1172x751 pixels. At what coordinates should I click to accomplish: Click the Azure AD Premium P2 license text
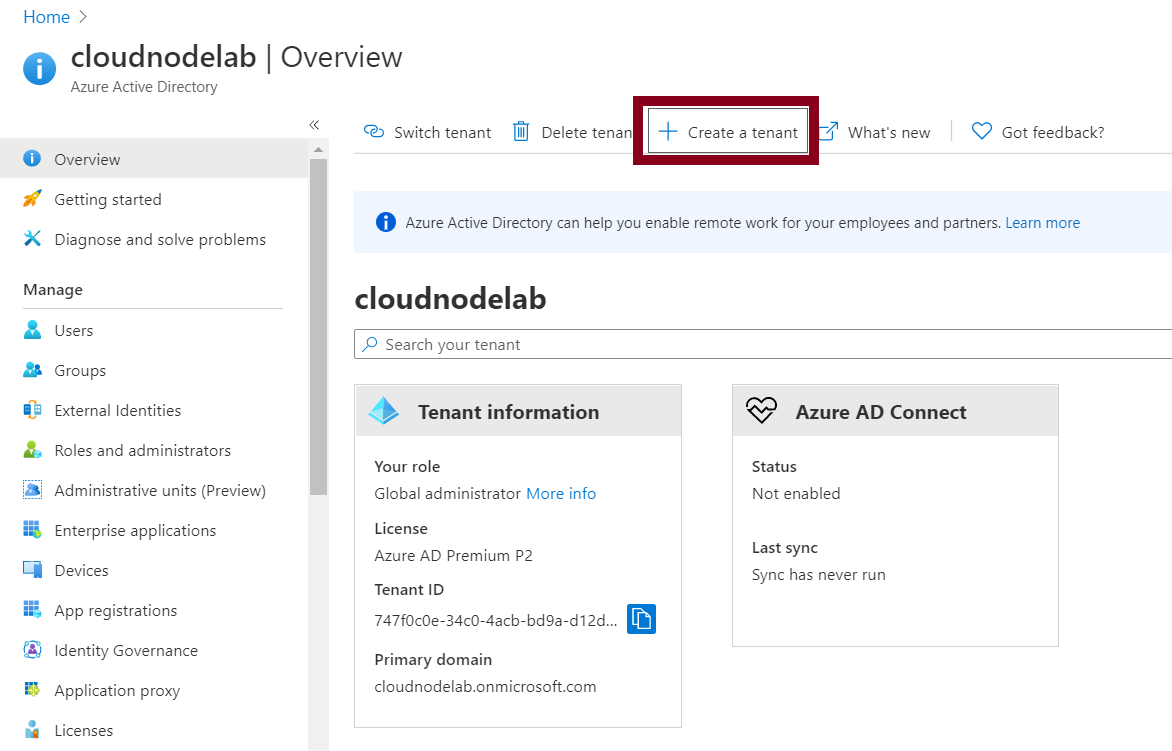click(x=453, y=555)
